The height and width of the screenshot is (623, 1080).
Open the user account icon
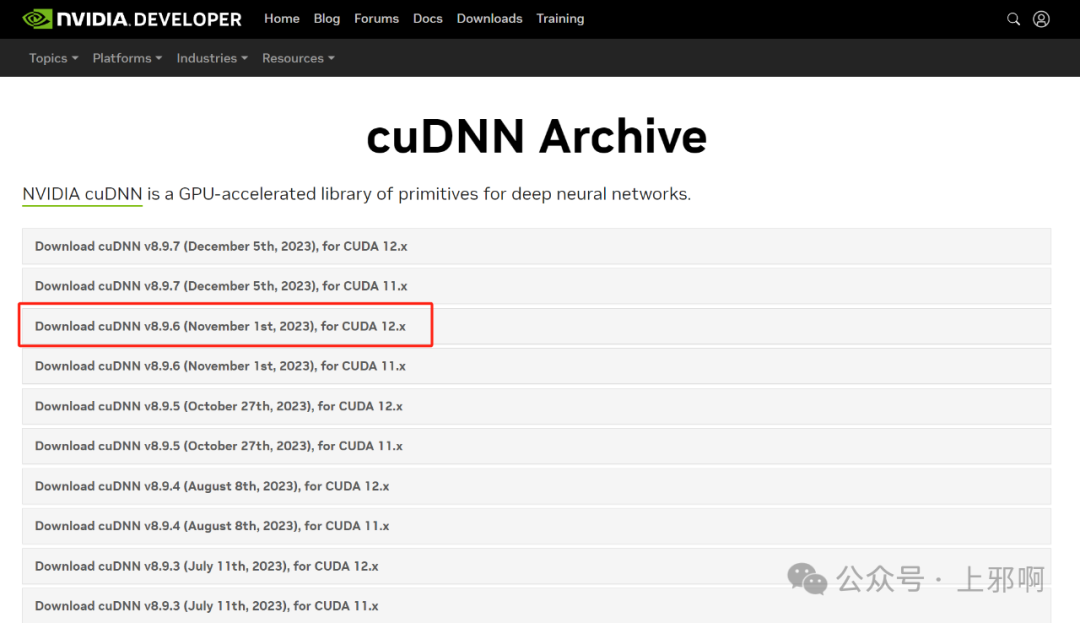pyautogui.click(x=1041, y=19)
